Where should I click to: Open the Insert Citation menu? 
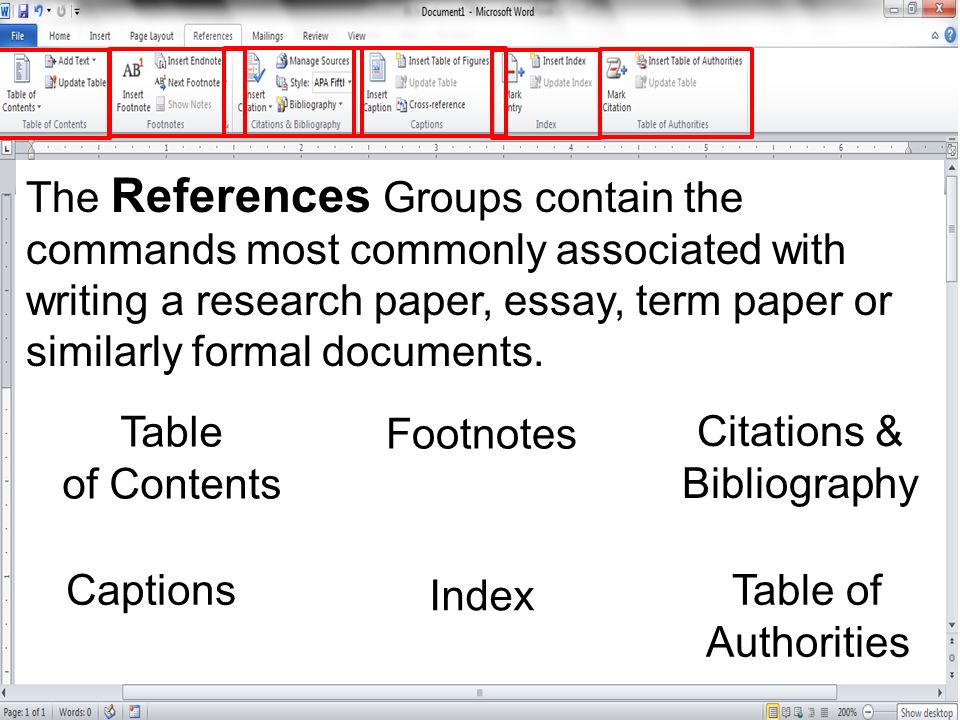click(257, 83)
